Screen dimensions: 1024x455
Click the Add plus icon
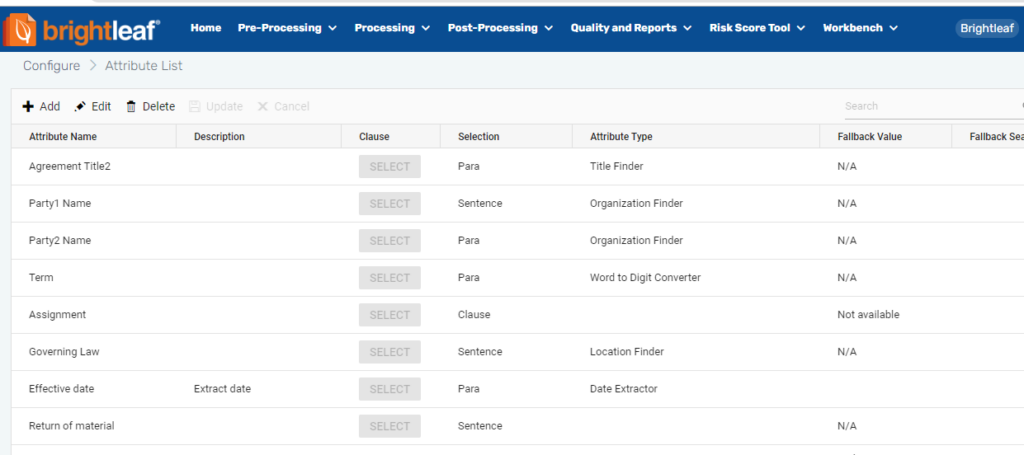coord(28,106)
